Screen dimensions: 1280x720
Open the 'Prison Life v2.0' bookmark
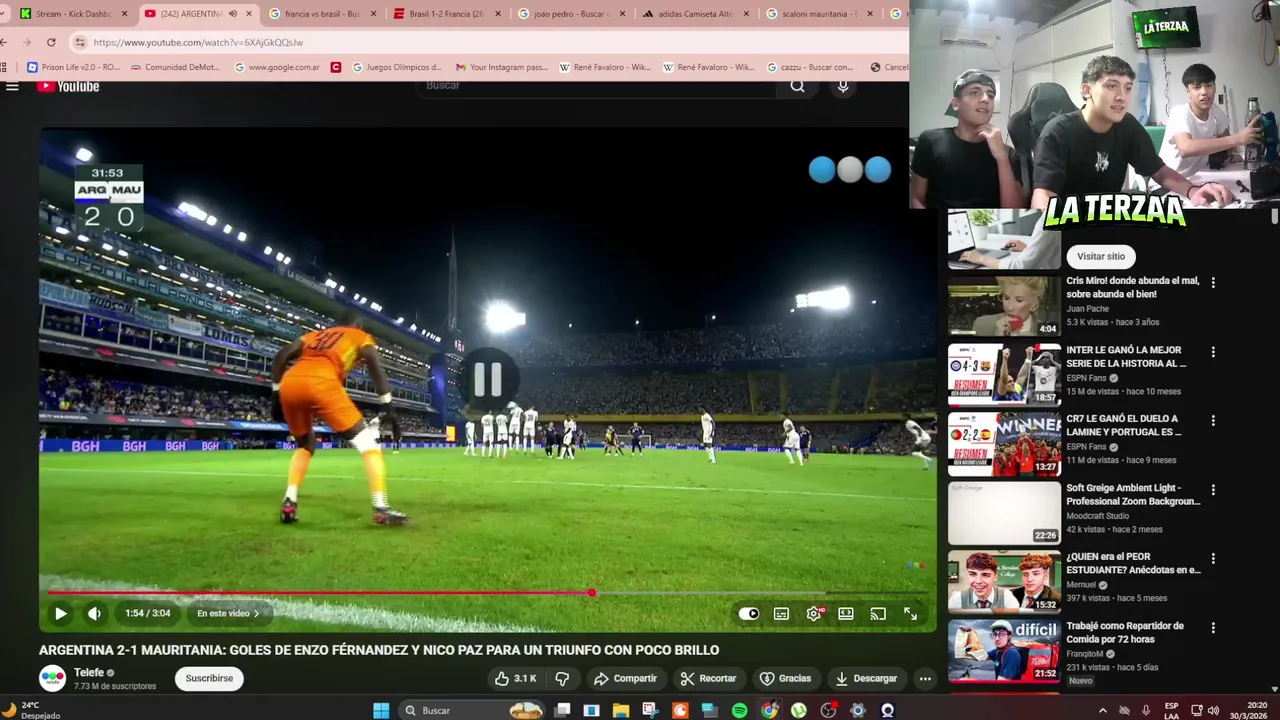(73, 67)
